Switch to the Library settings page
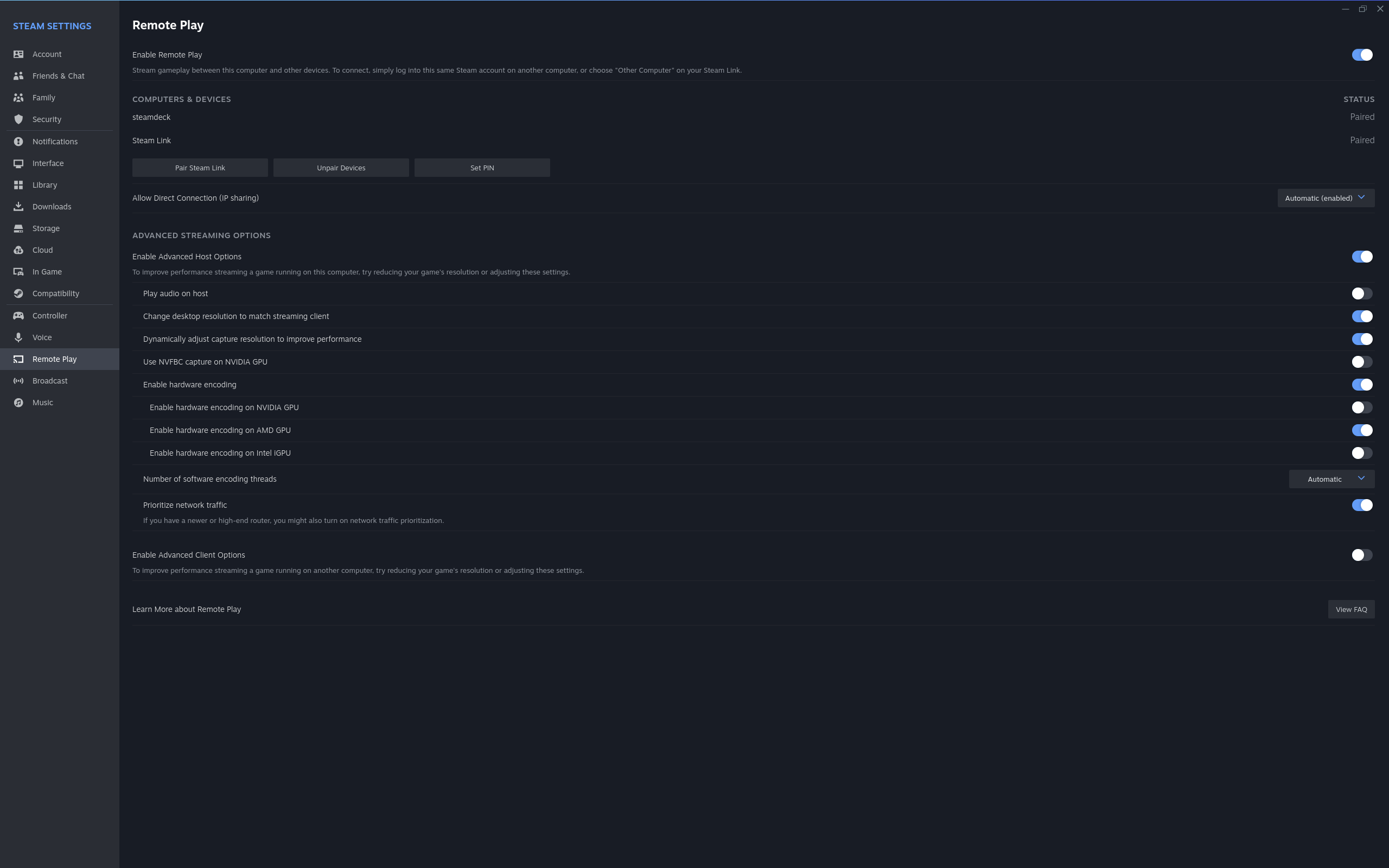1389x868 pixels. point(44,184)
